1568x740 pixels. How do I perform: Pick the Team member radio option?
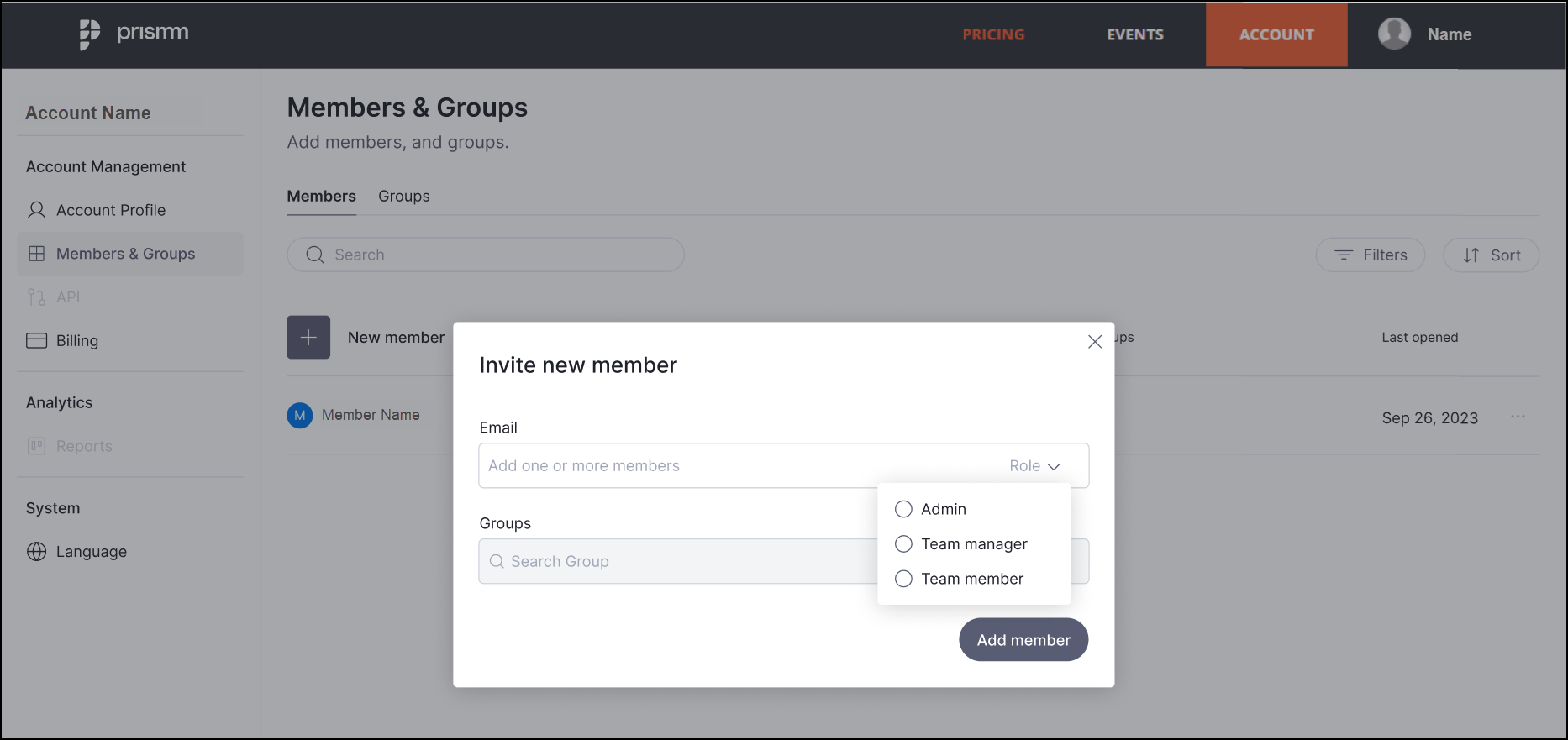903,579
